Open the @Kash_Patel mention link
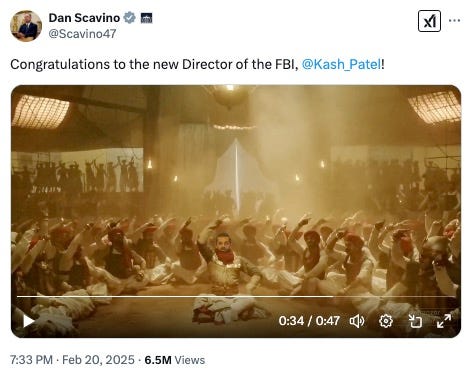Screen dimensions: 474x377 (341, 64)
